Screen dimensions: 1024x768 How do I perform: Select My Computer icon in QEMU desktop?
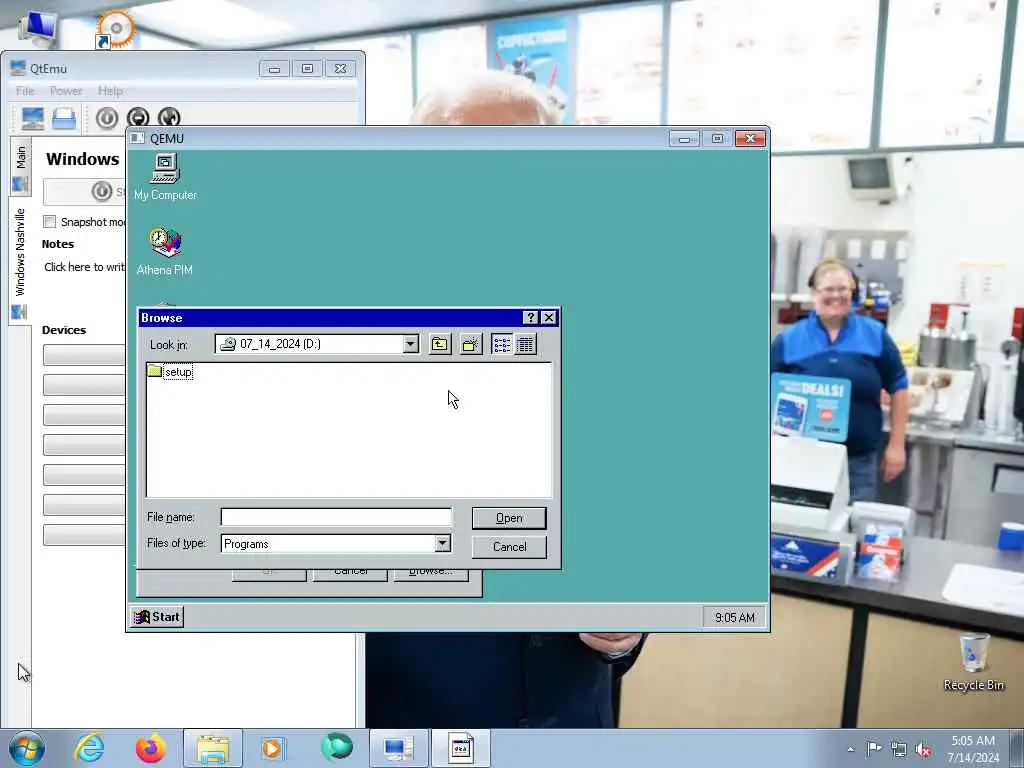coord(165,178)
